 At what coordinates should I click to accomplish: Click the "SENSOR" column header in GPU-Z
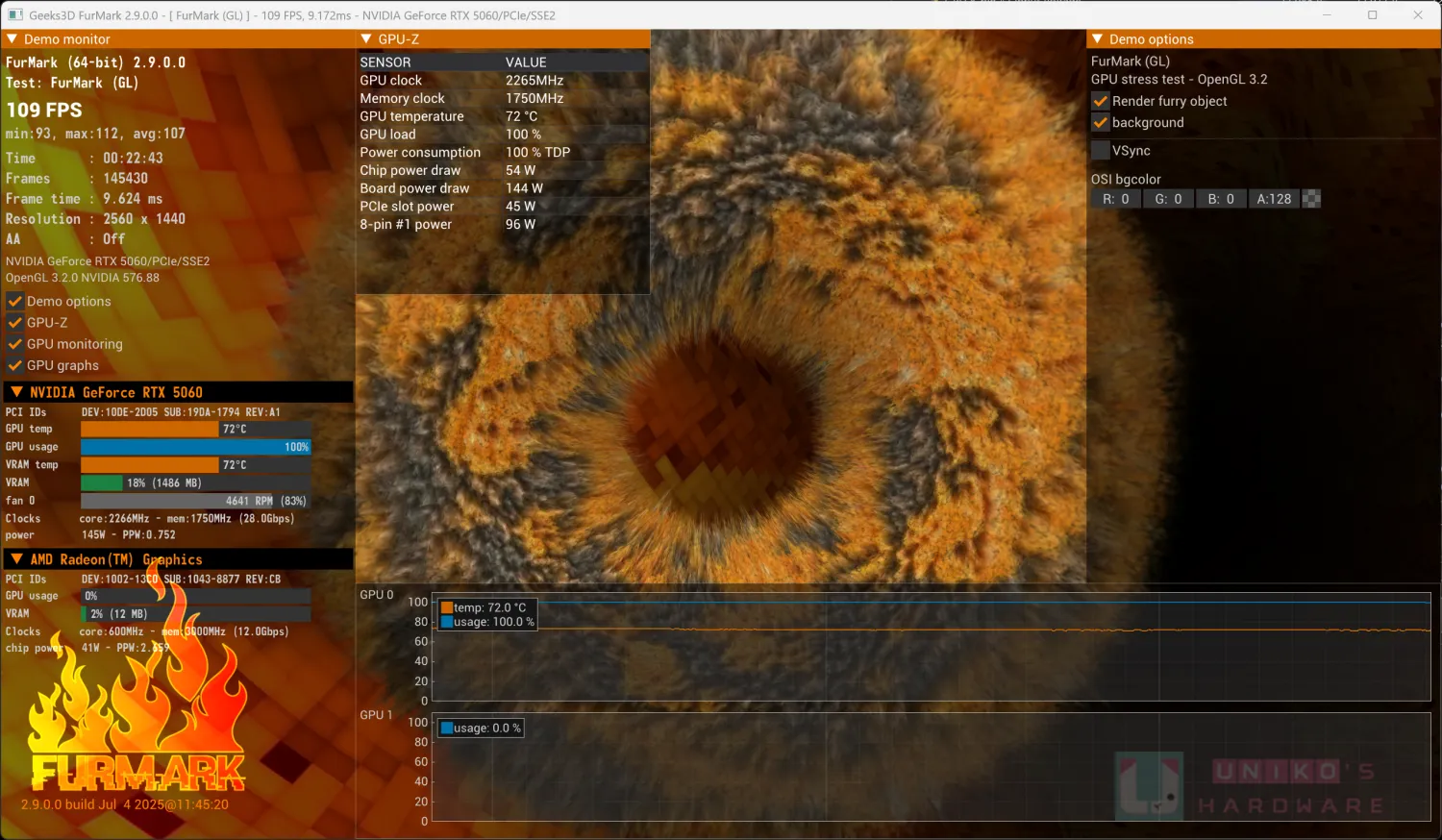[x=385, y=62]
